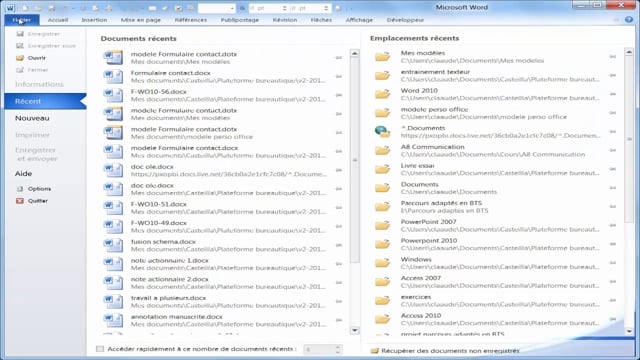
Task: Open the Révision tab
Action: (285, 20)
